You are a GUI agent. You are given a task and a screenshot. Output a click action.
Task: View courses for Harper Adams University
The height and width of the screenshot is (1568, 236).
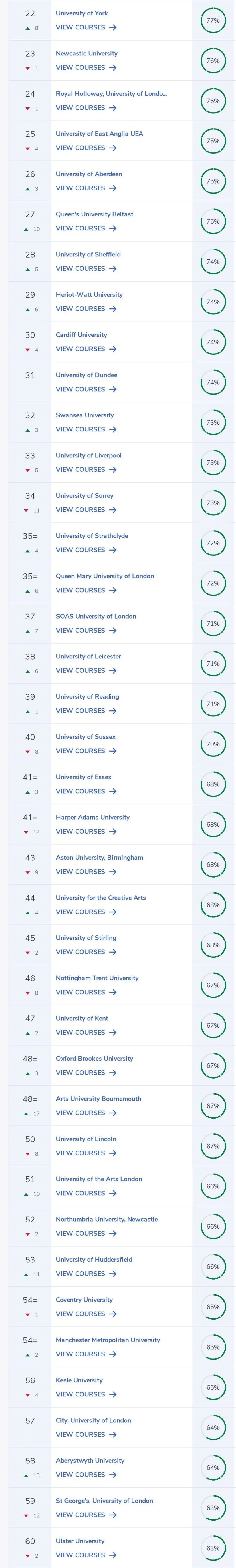click(86, 832)
